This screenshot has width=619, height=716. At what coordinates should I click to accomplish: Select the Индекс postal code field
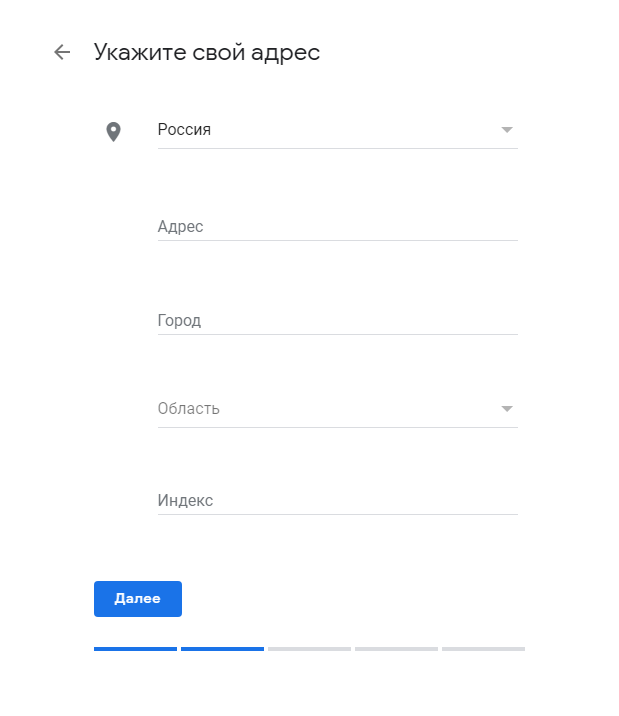point(336,501)
